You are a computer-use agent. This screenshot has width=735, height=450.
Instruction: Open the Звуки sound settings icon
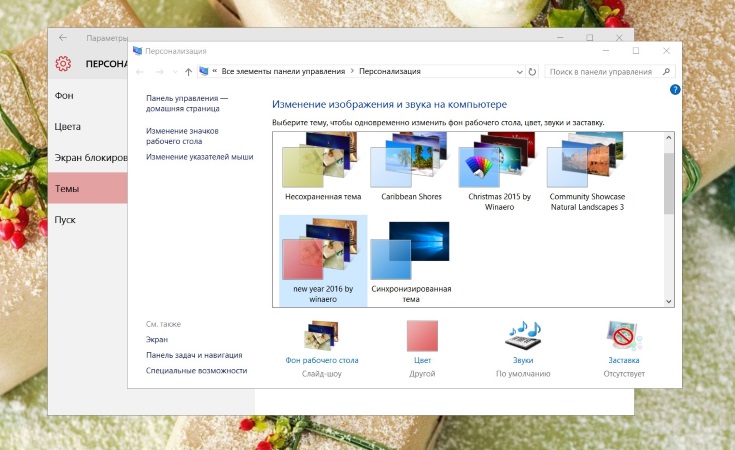pos(523,335)
